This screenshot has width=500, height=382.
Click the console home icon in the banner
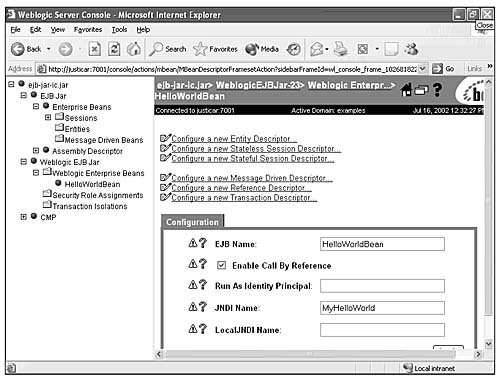click(406, 90)
